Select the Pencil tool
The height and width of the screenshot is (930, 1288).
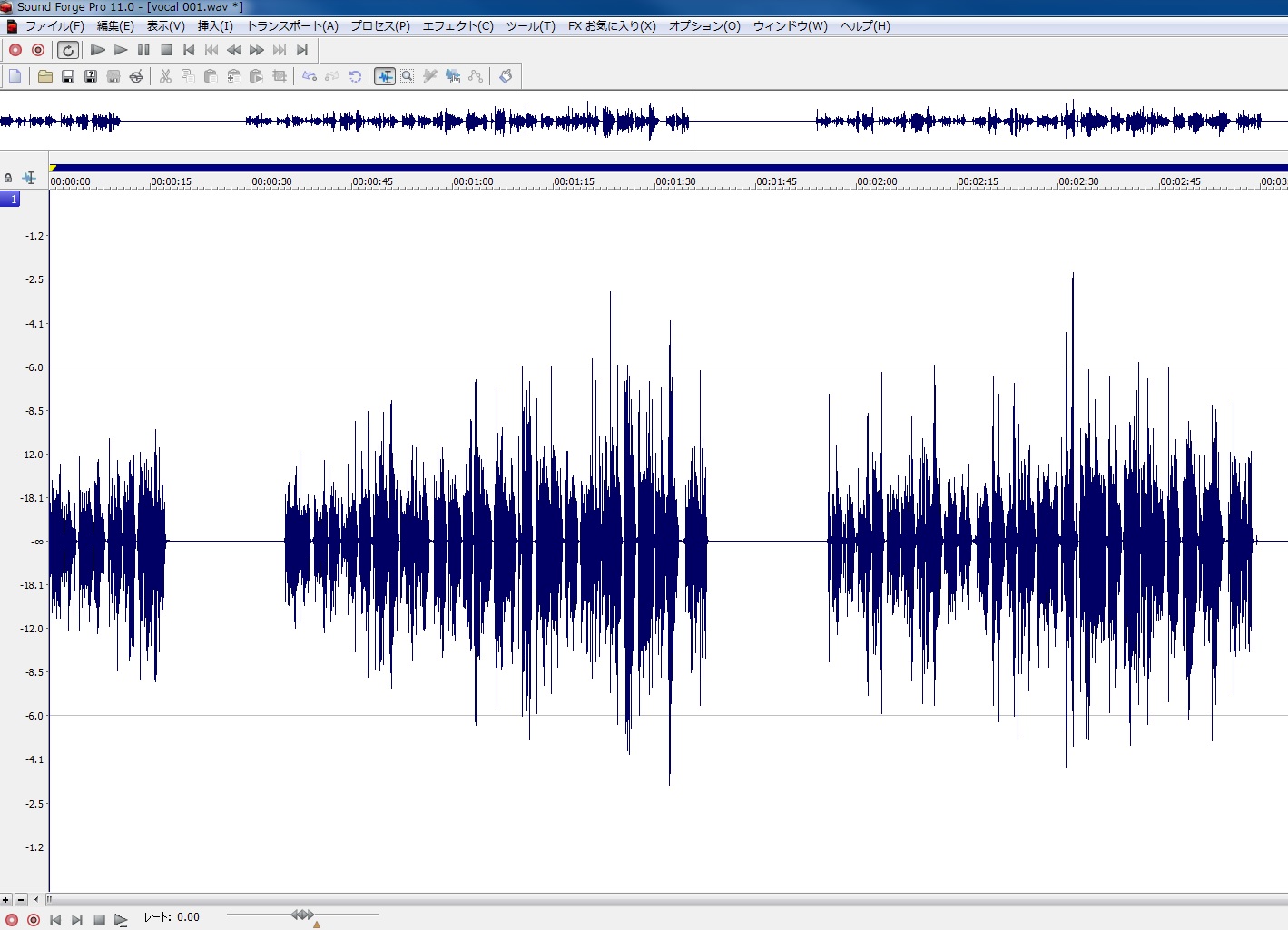point(430,76)
